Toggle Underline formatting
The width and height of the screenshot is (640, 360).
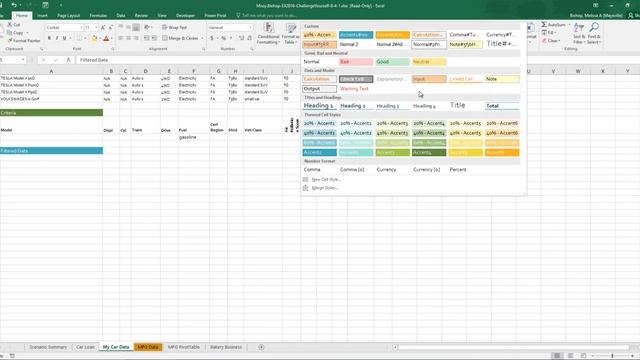coord(64,38)
